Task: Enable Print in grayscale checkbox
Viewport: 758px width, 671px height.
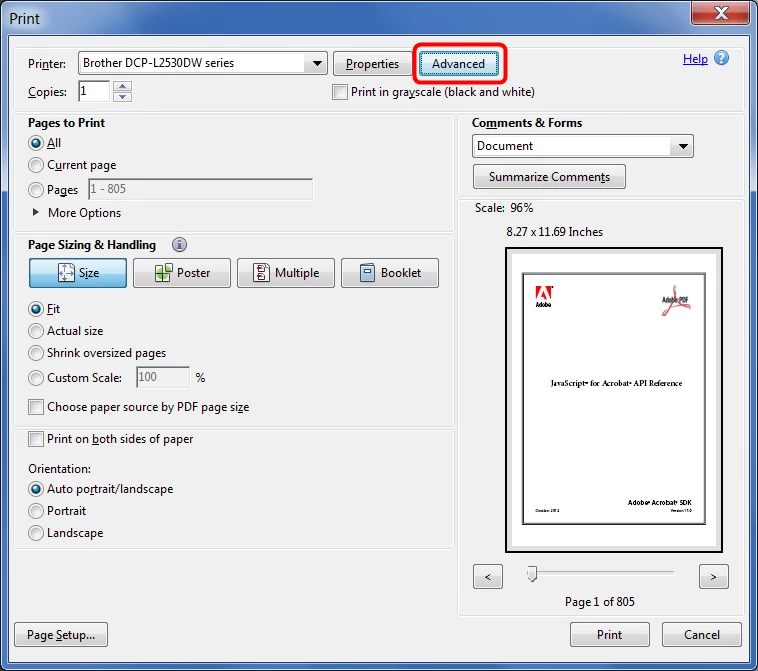Action: (x=340, y=92)
